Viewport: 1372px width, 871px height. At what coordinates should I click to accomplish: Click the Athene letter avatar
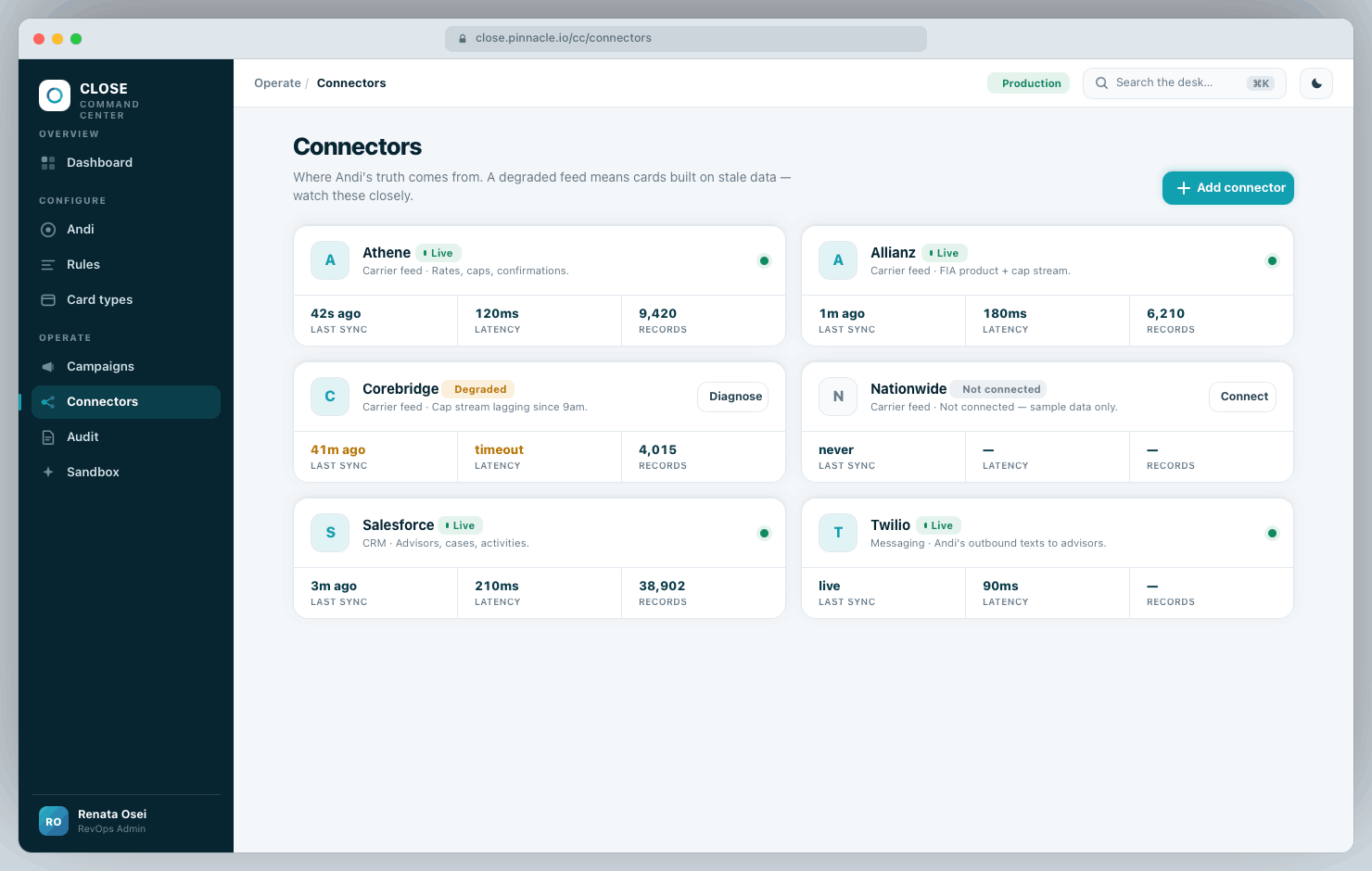pyautogui.click(x=330, y=260)
